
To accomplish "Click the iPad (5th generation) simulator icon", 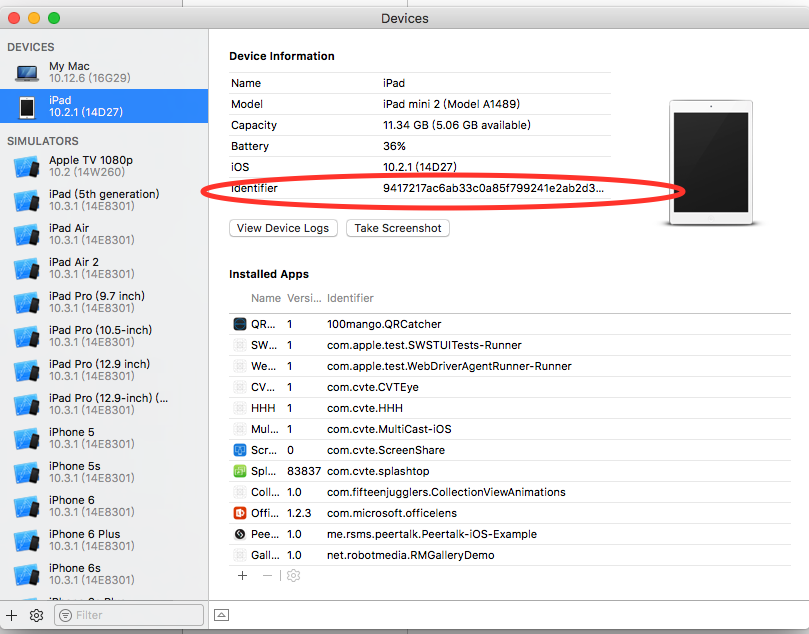I will tap(27, 201).
